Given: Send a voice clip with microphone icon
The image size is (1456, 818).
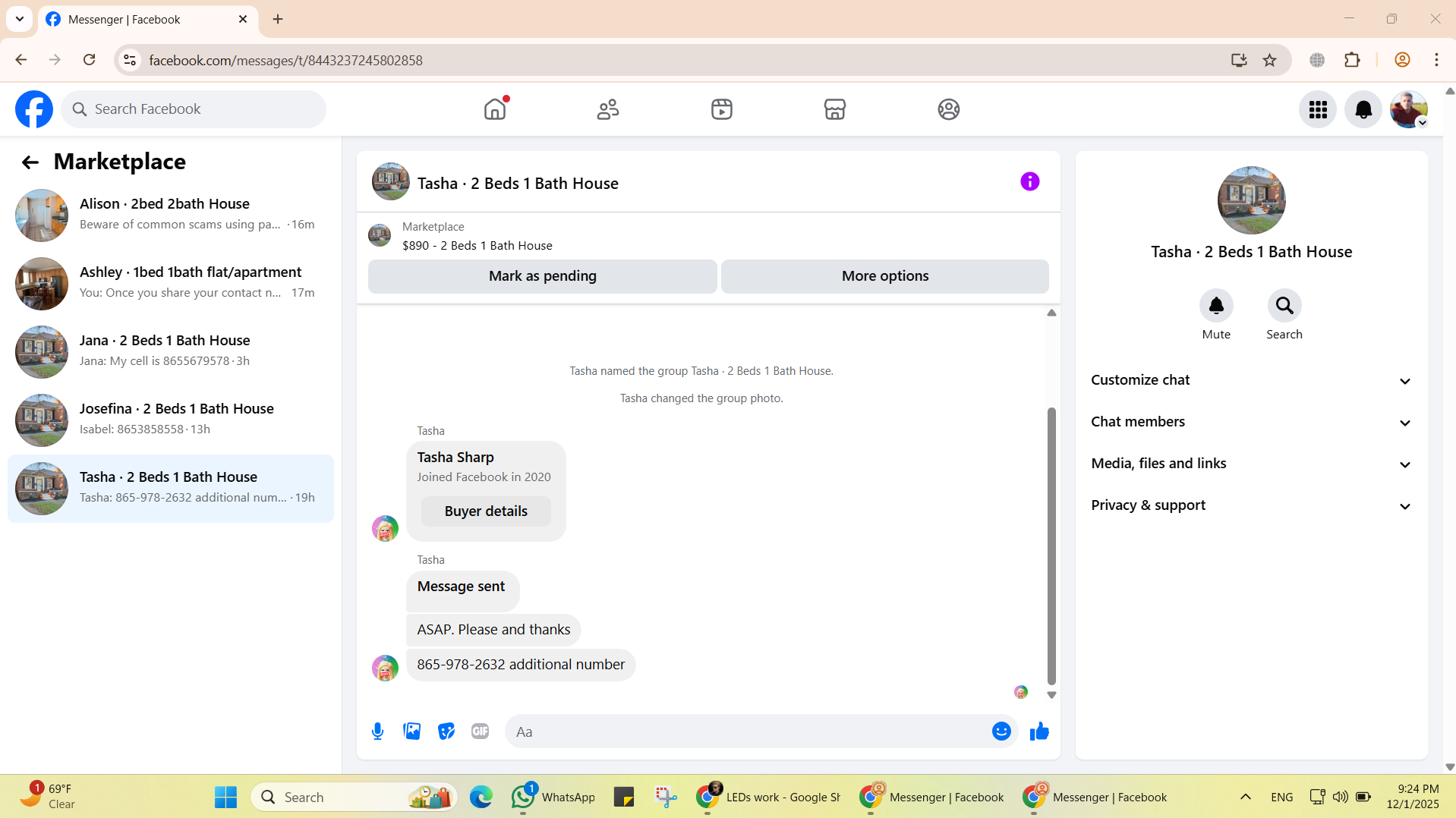Looking at the screenshot, I should (x=377, y=731).
